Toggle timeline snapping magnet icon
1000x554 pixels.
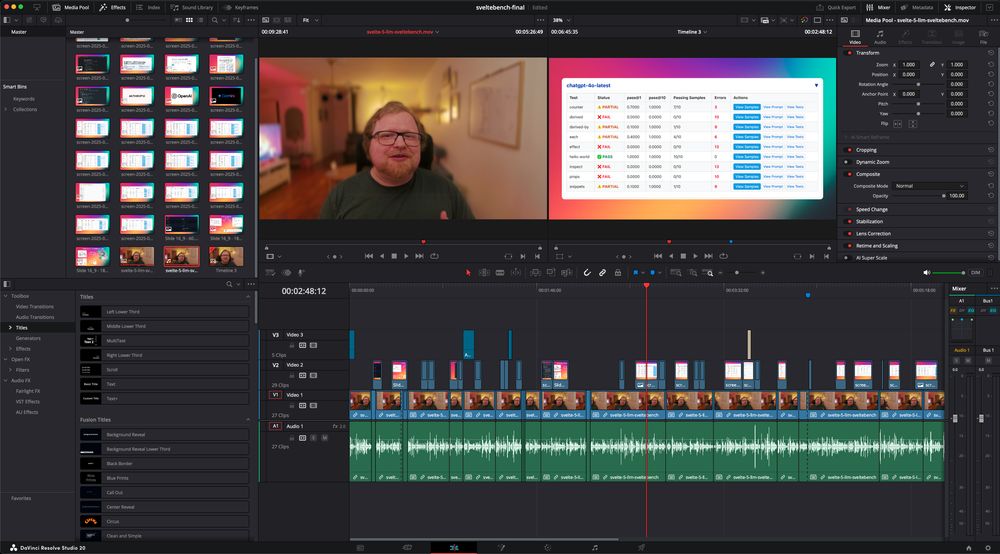tap(588, 272)
